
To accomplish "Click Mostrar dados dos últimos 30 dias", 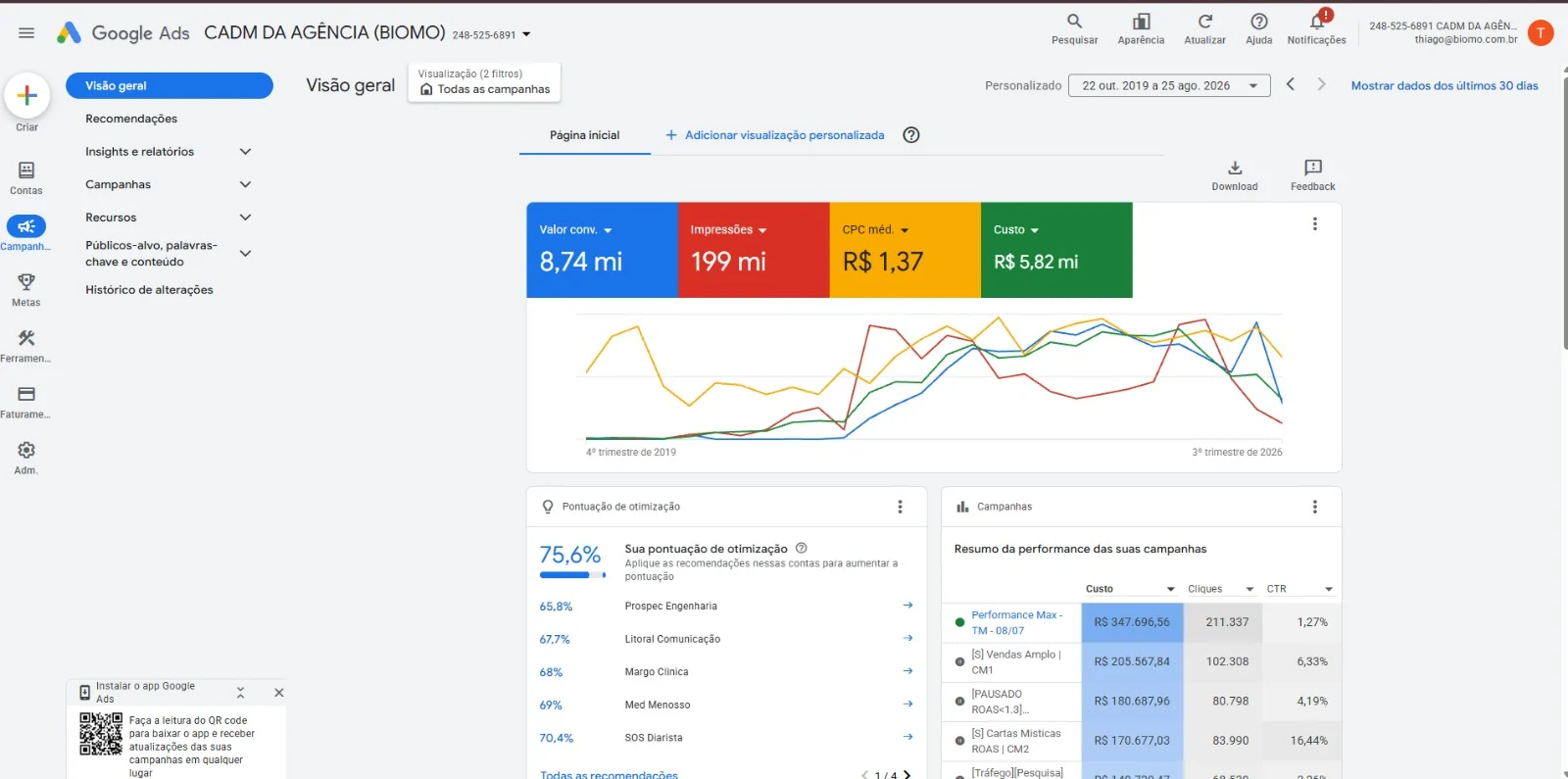I will (x=1445, y=85).
